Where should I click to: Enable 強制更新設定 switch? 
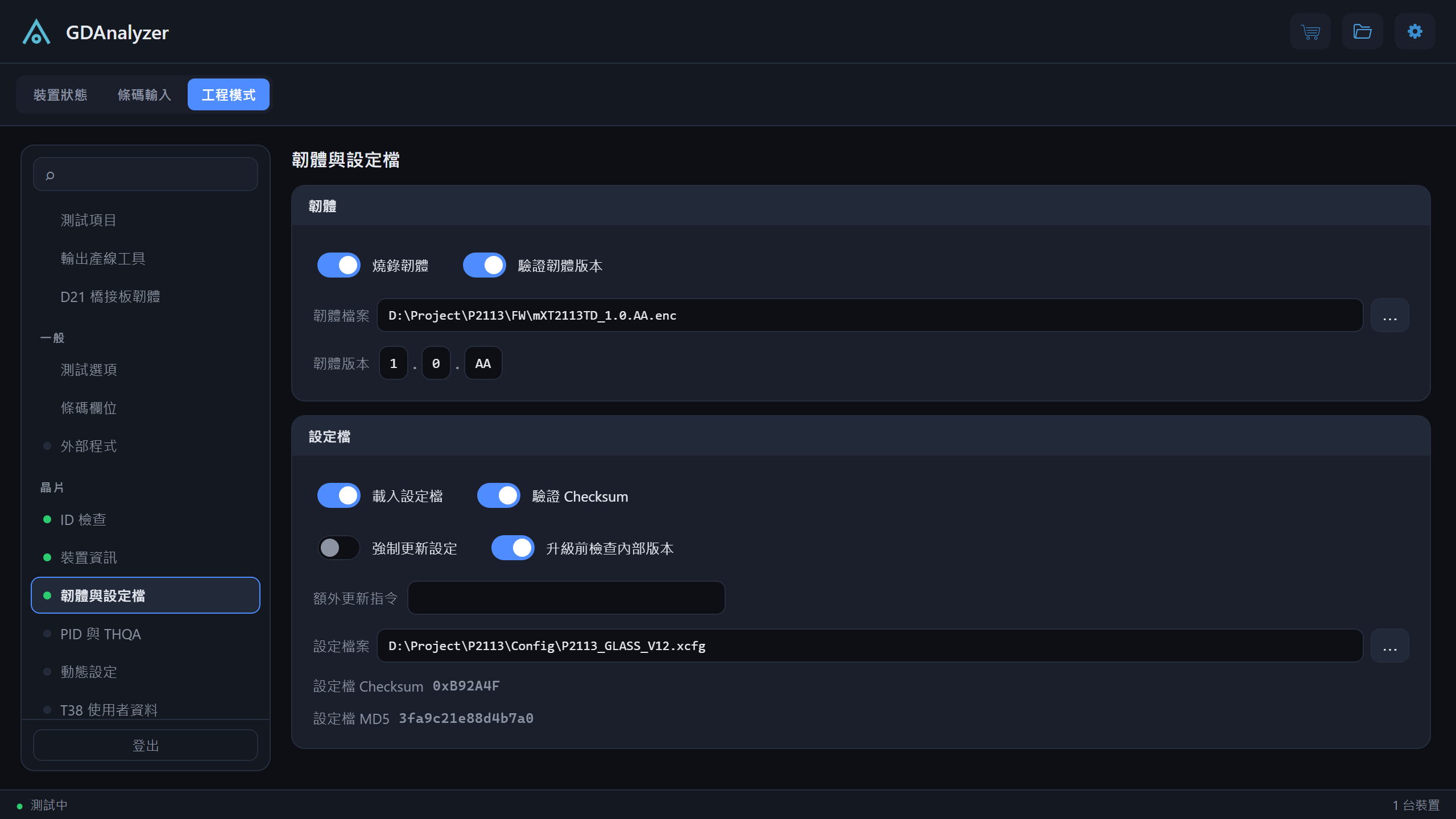(338, 548)
